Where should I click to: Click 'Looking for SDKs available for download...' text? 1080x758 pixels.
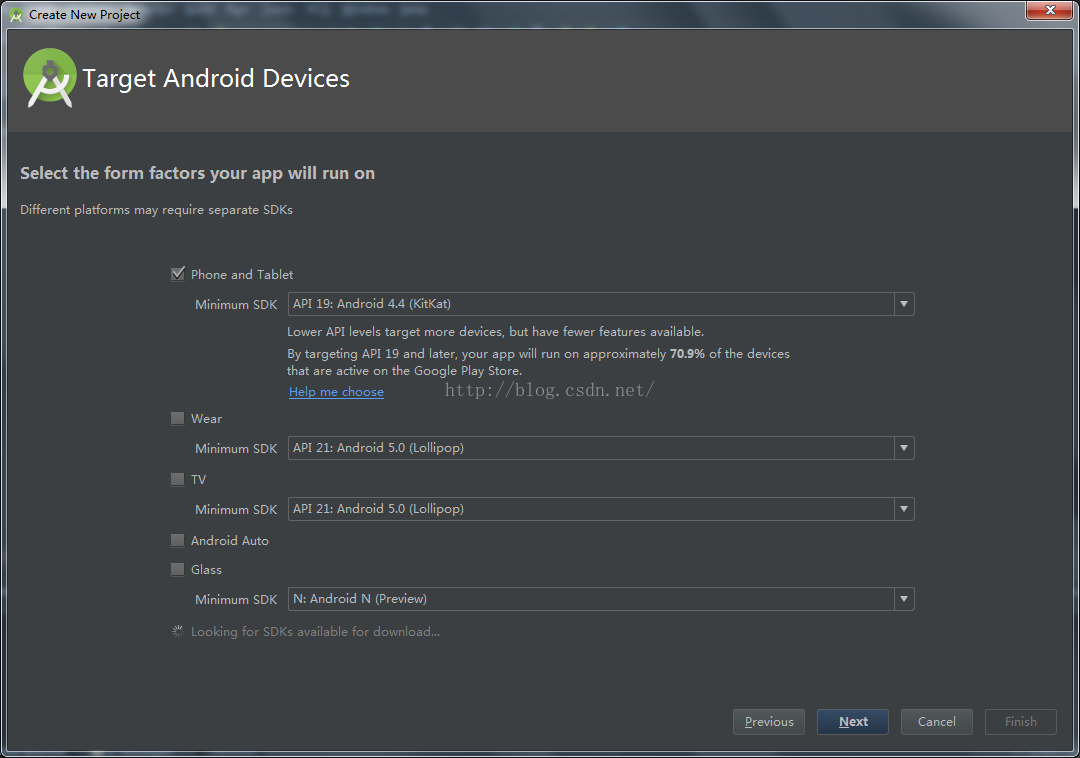click(315, 632)
